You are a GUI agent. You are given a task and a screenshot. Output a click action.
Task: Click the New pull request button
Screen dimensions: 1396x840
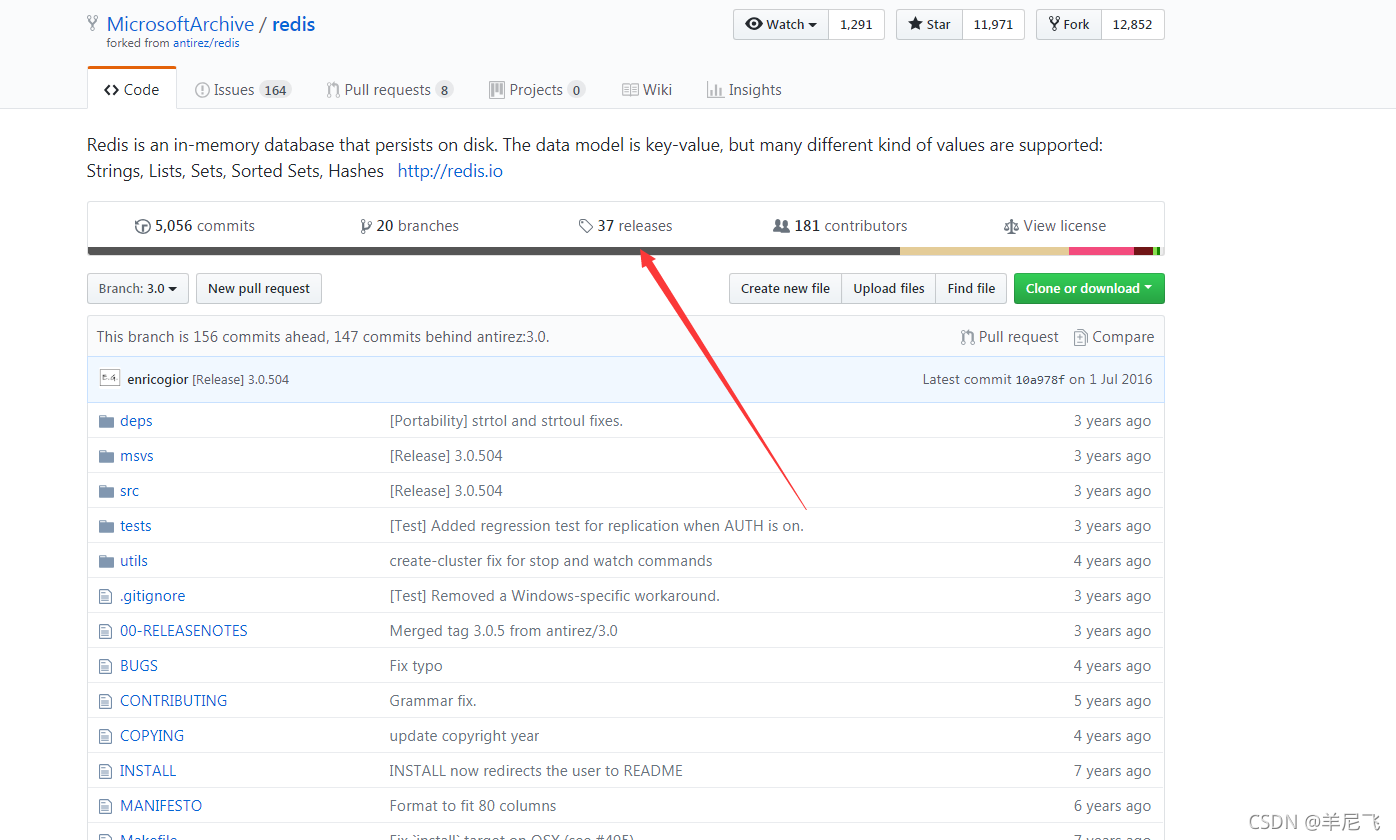[259, 288]
